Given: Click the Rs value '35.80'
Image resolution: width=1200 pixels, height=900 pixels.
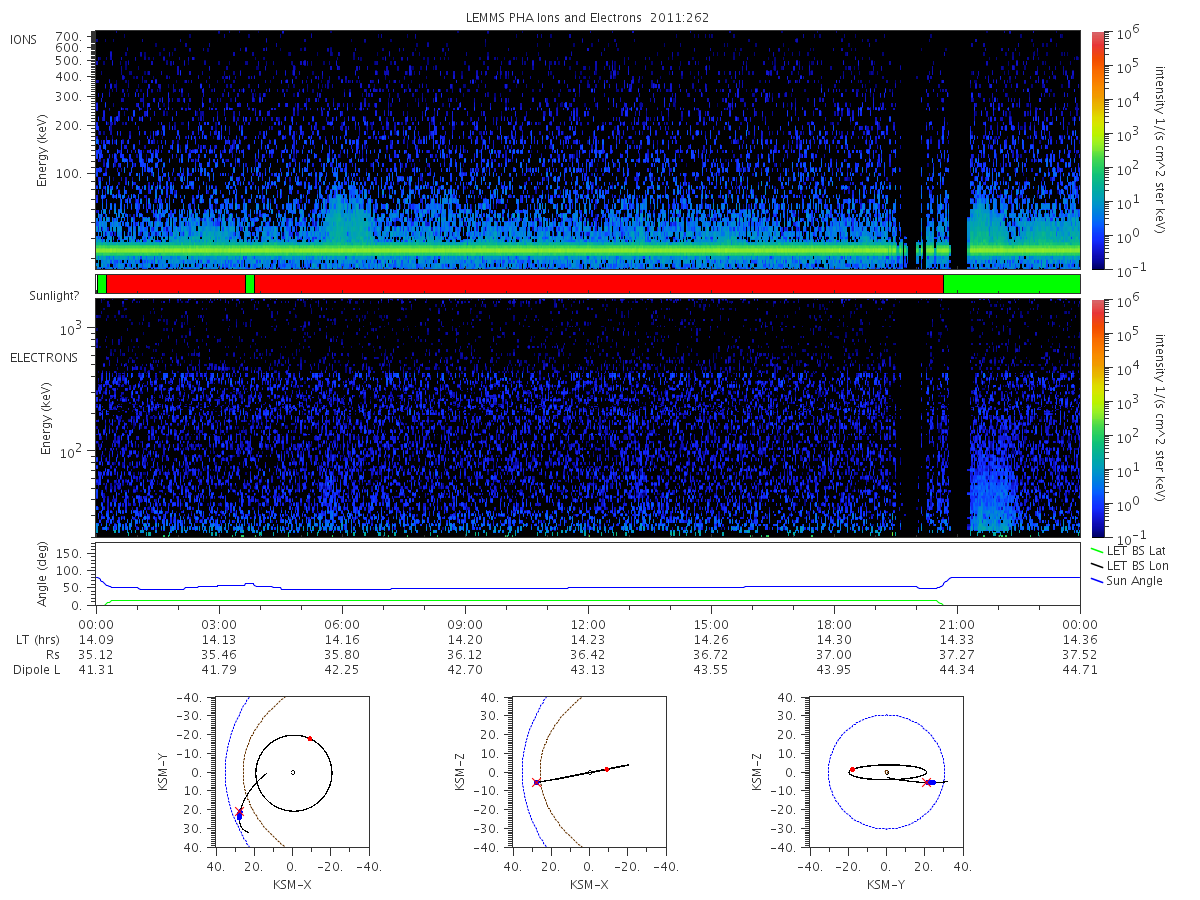Looking at the screenshot, I should tap(342, 655).
